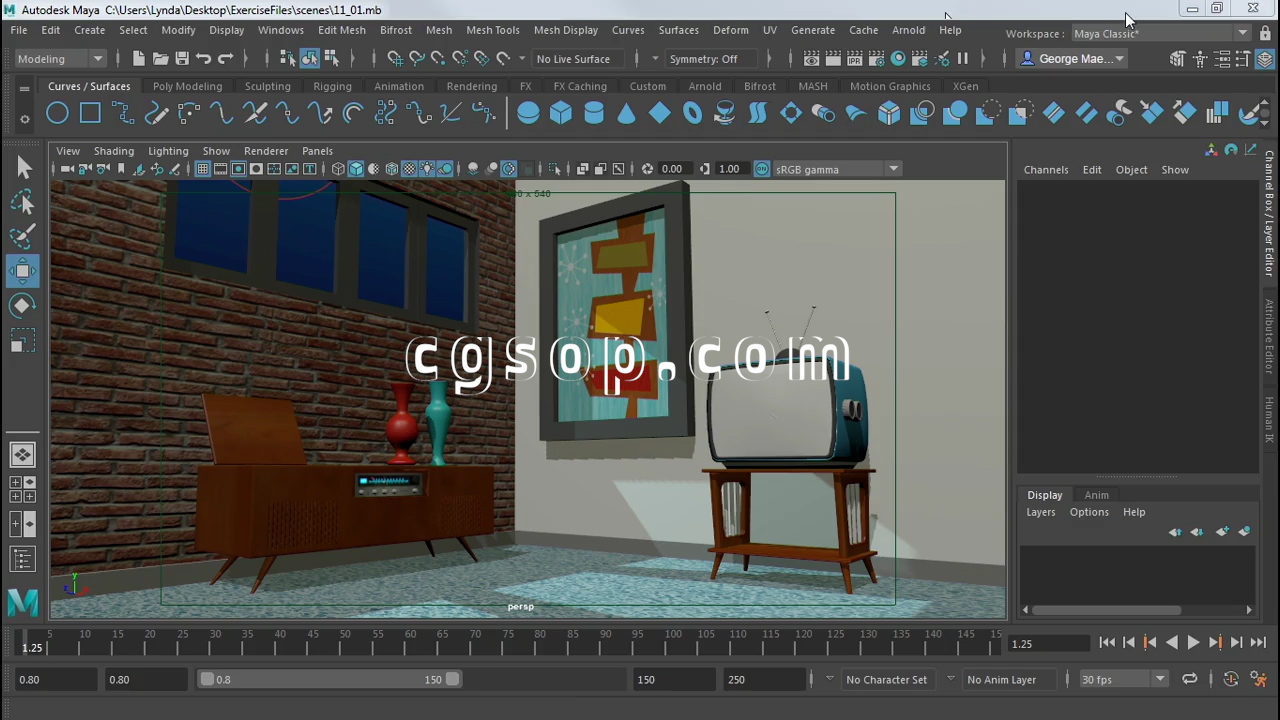The image size is (1280, 720).
Task: Activate the Paint Selection tool
Action: (23, 236)
